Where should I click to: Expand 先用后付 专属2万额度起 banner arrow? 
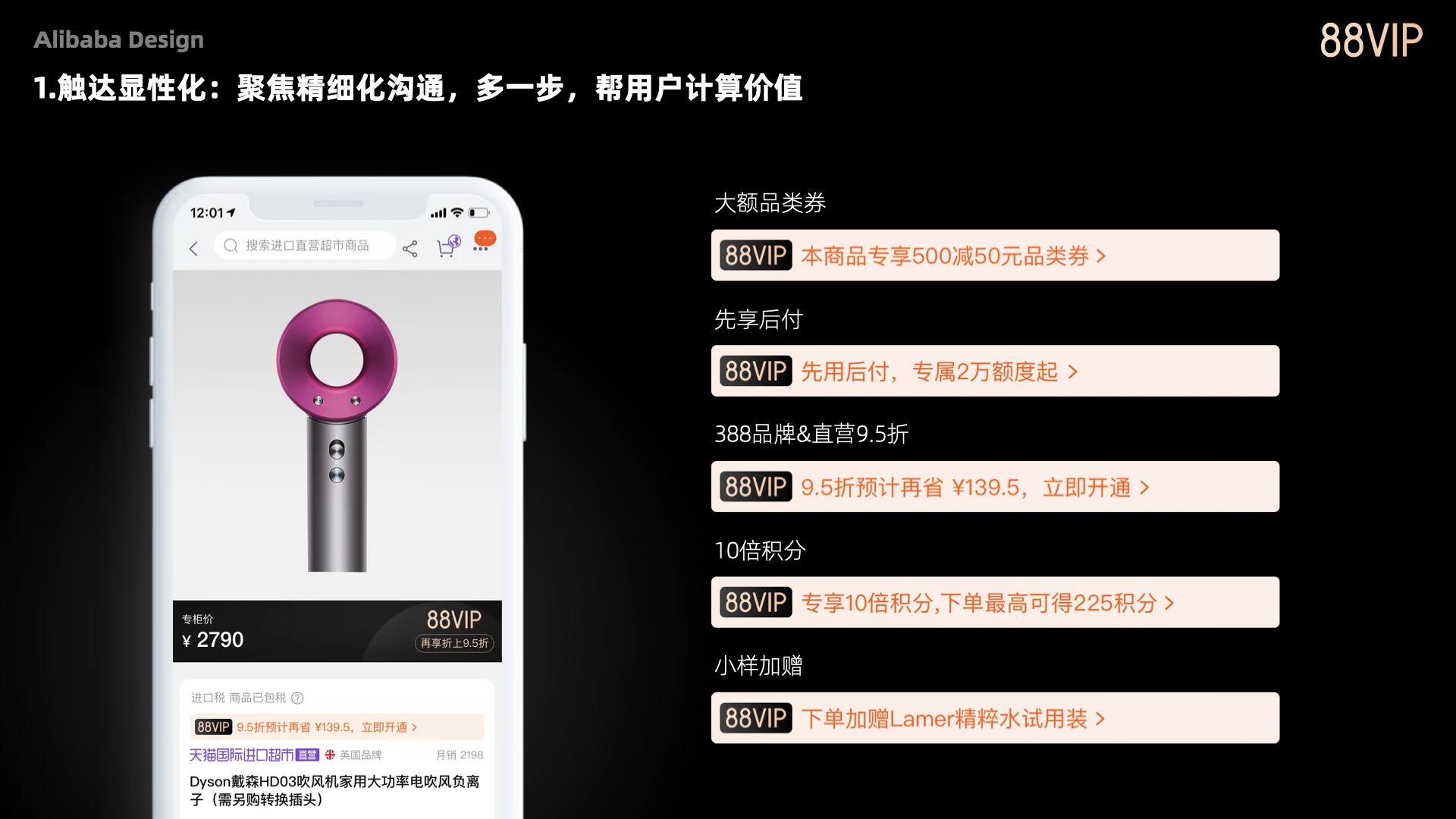tap(1072, 372)
